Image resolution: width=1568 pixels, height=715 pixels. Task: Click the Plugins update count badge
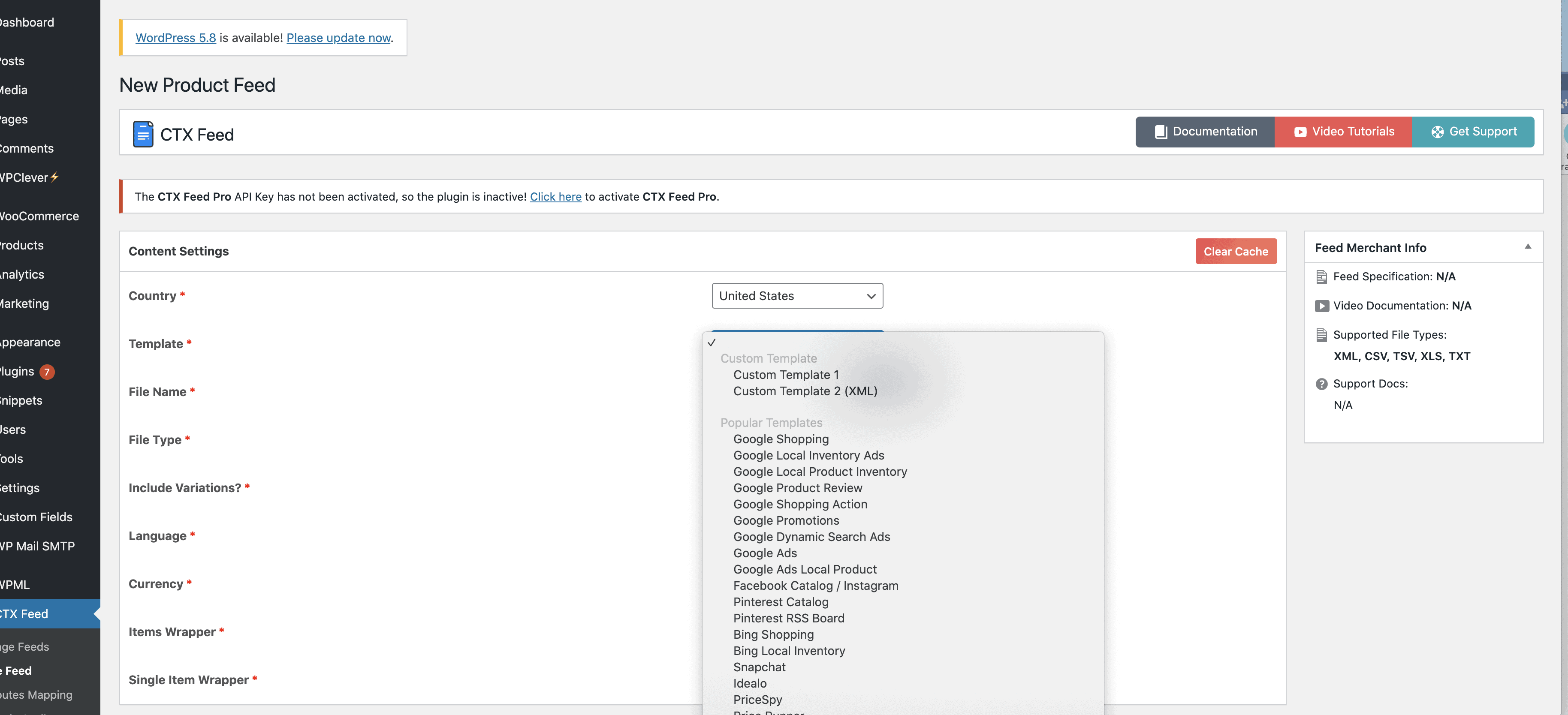coord(47,372)
